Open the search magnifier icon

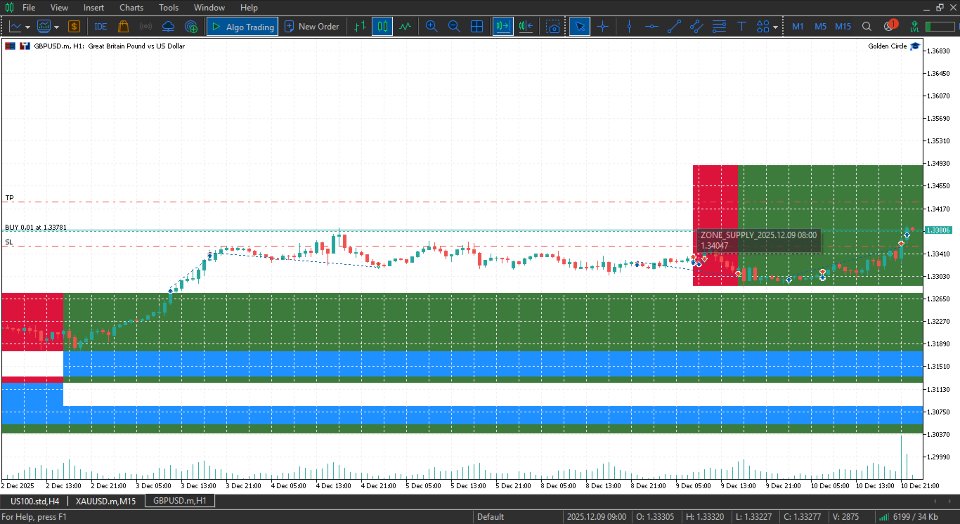(x=866, y=26)
